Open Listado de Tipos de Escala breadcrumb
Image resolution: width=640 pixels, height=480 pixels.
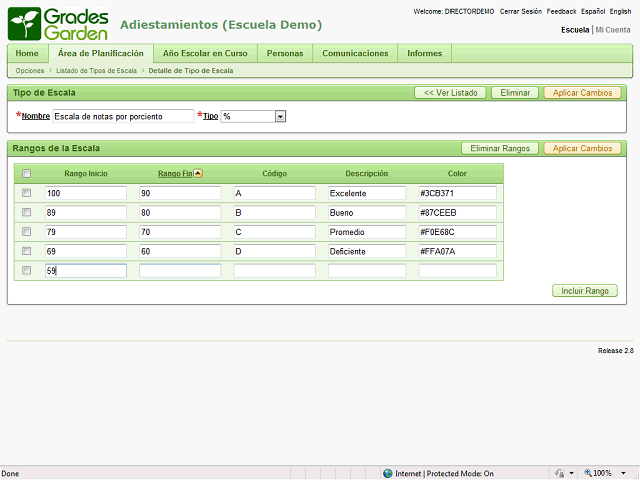(x=97, y=71)
